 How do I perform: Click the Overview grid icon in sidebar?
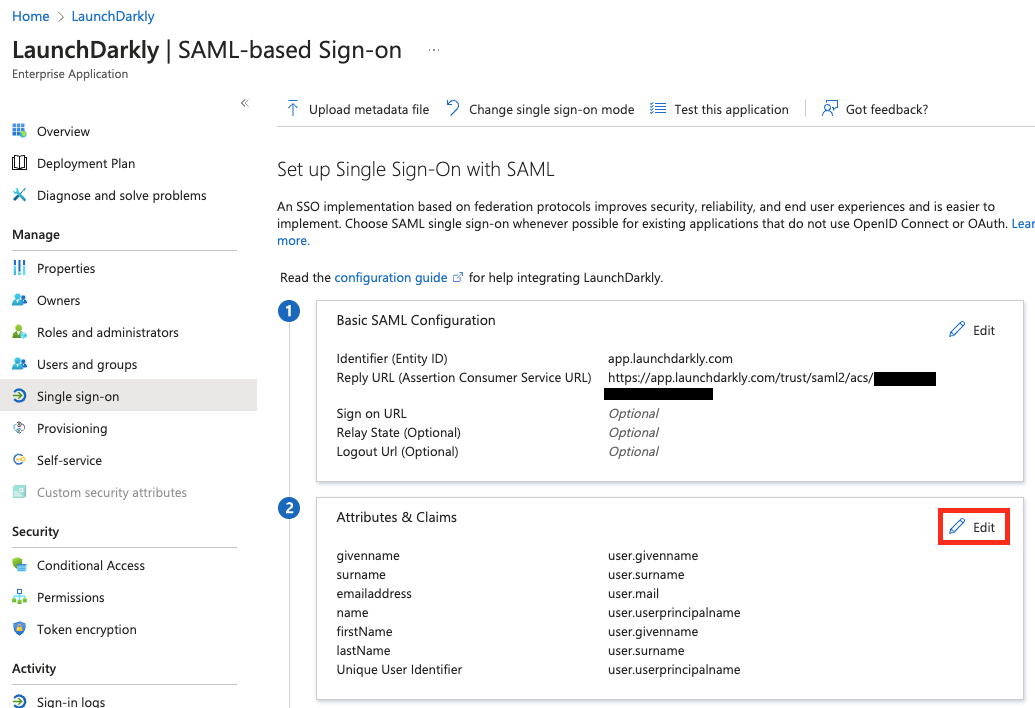click(x=19, y=131)
